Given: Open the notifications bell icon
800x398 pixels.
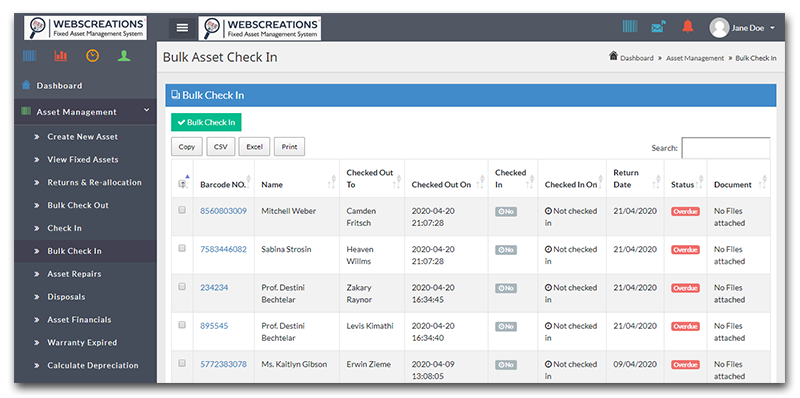Looking at the screenshot, I should click(688, 27).
